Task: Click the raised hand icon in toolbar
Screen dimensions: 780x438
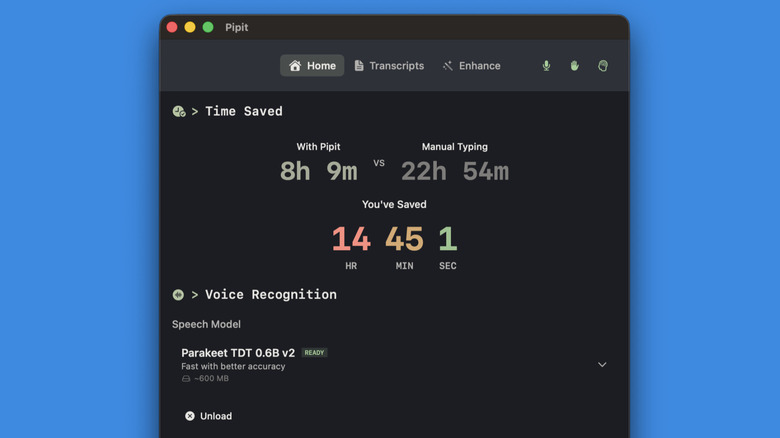Action: pyautogui.click(x=575, y=66)
